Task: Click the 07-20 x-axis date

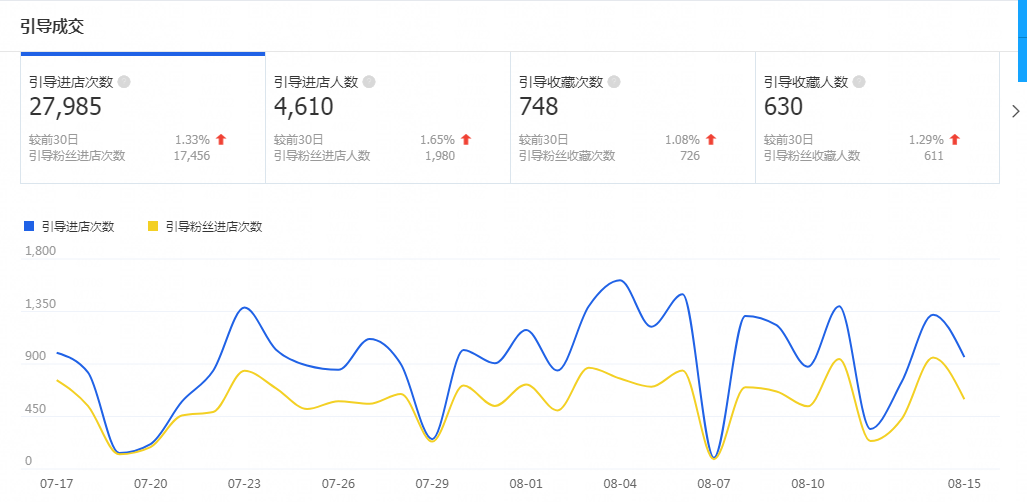Action: (151, 484)
